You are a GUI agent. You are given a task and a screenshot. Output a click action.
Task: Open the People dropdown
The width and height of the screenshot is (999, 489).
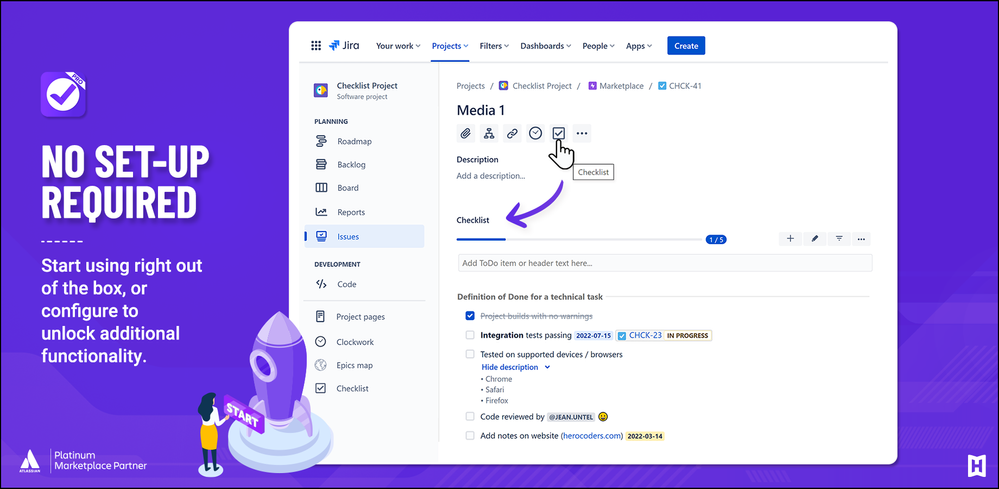point(598,46)
